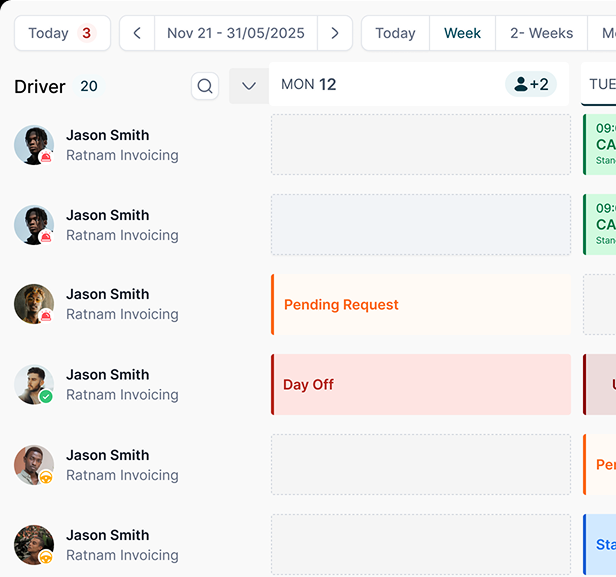Expand the chevron dropdown next to search
This screenshot has height=577, width=616.
(x=249, y=86)
